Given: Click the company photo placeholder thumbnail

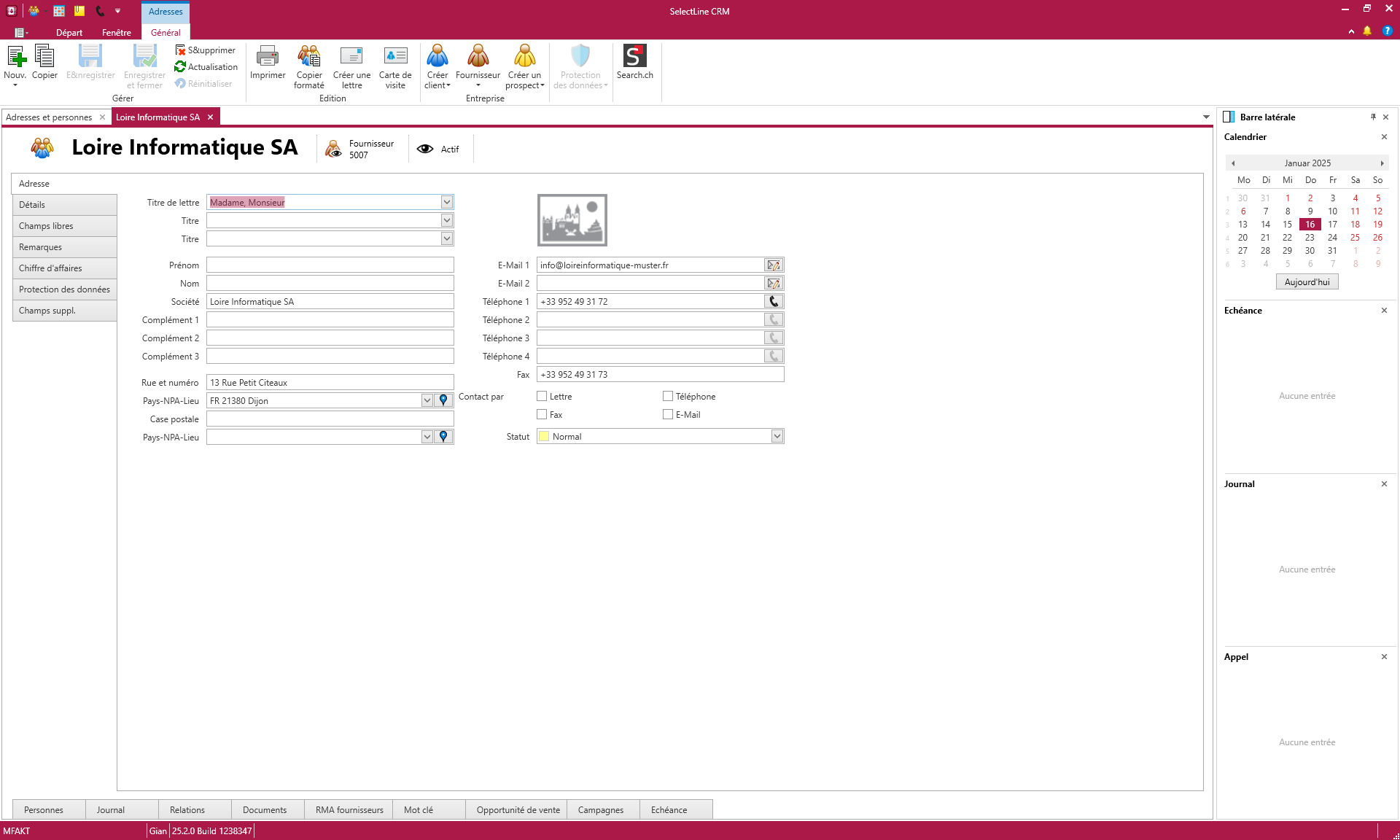Looking at the screenshot, I should 572,219.
